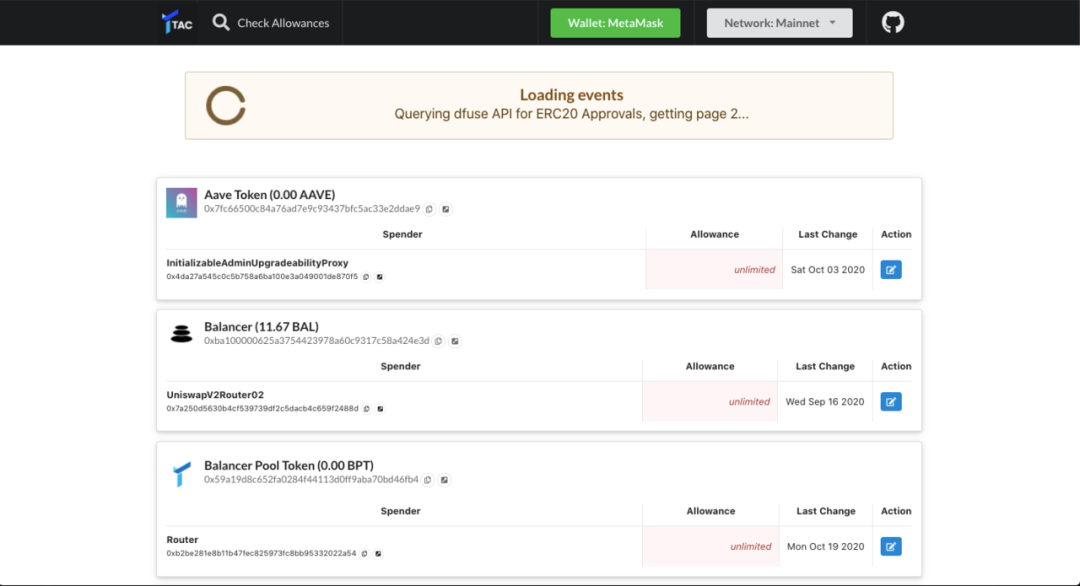Screen dimensions: 1080x586
Task: Open Router spender address in explorer
Action: pyautogui.click(x=378, y=554)
